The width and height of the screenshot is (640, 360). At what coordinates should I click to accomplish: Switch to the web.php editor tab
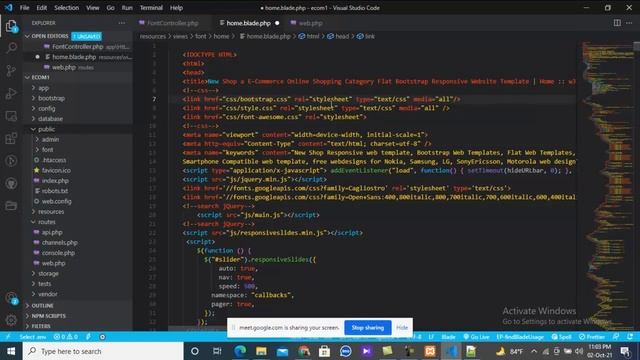coord(310,23)
